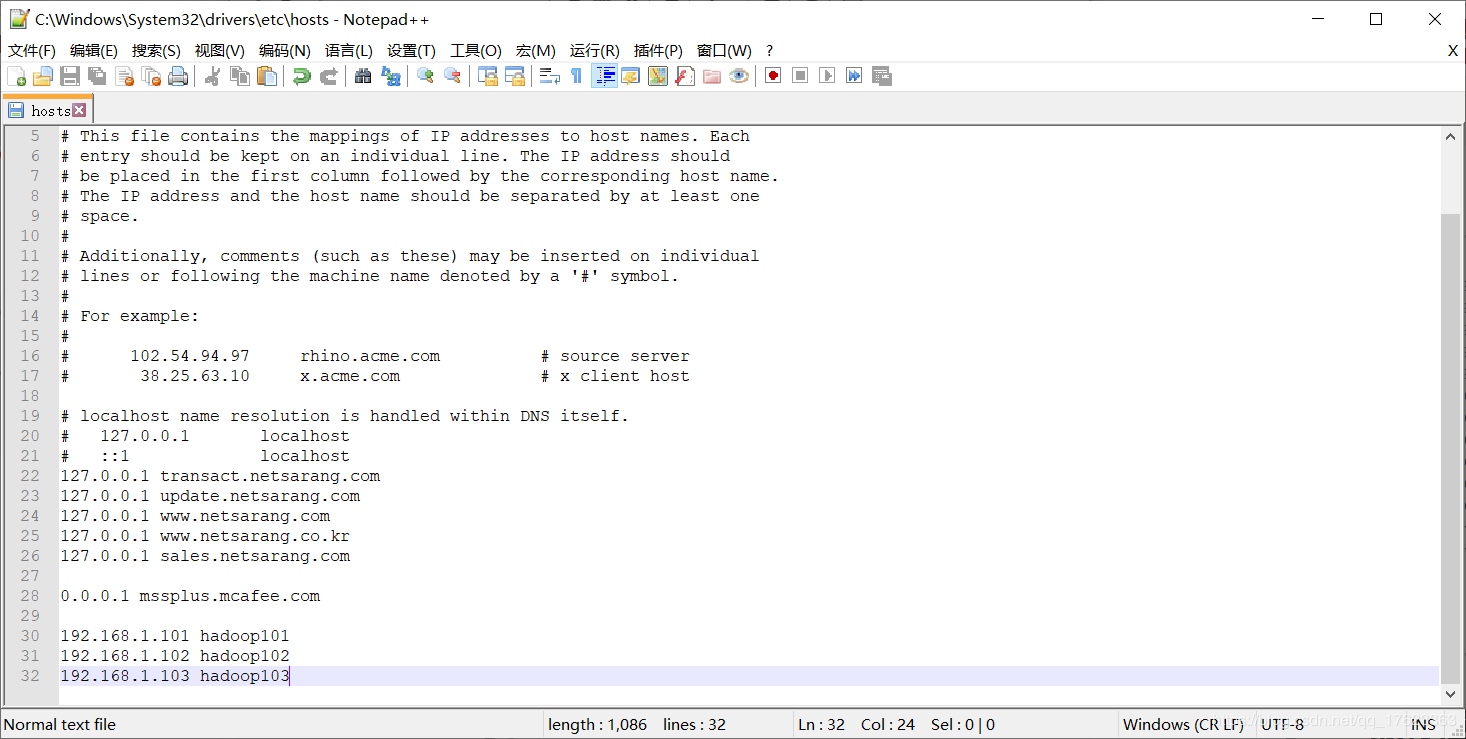Open the 窗口(W) menu
1466x739 pixels.
(x=724, y=51)
